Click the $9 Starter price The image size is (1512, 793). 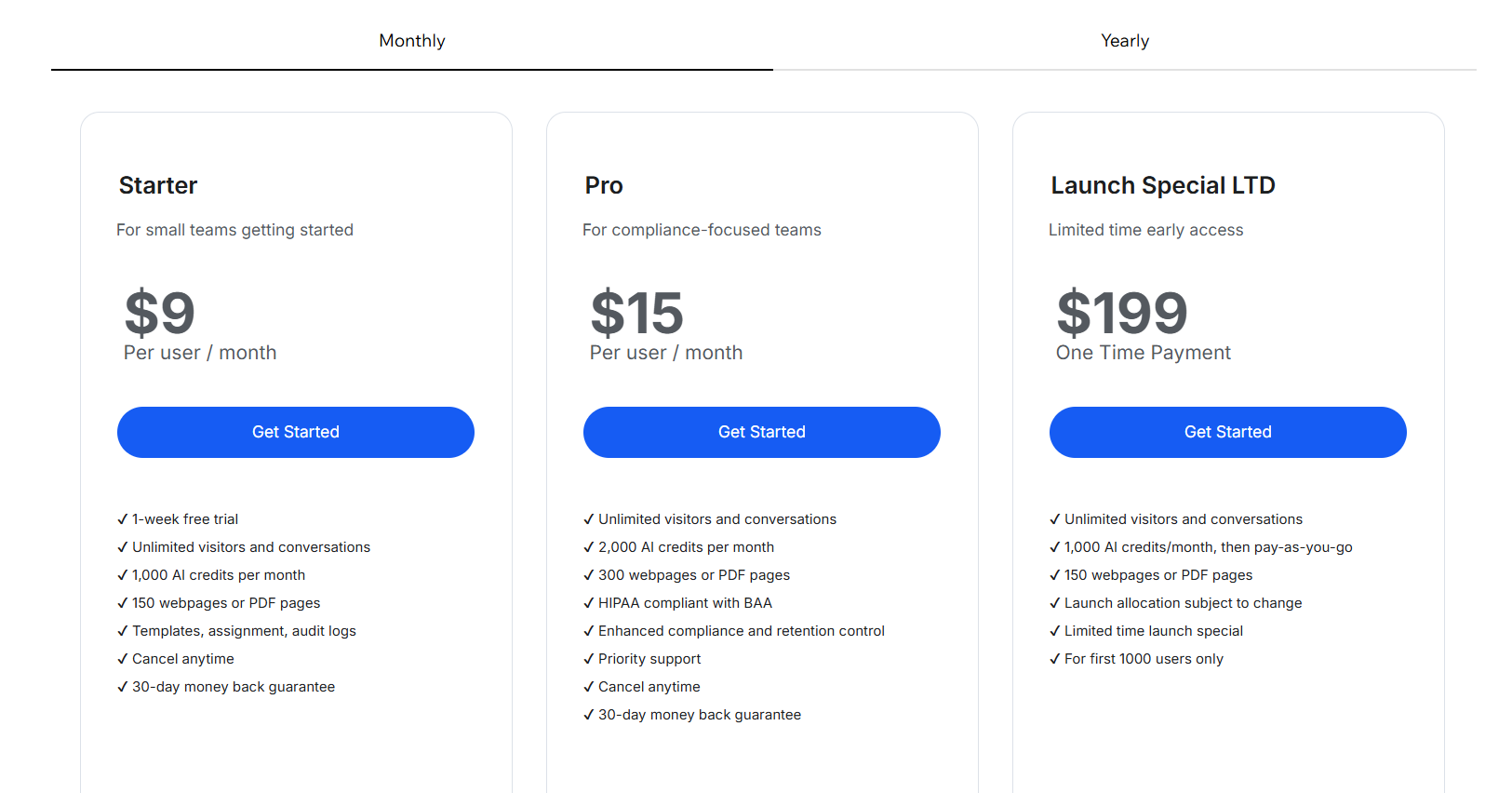point(159,313)
